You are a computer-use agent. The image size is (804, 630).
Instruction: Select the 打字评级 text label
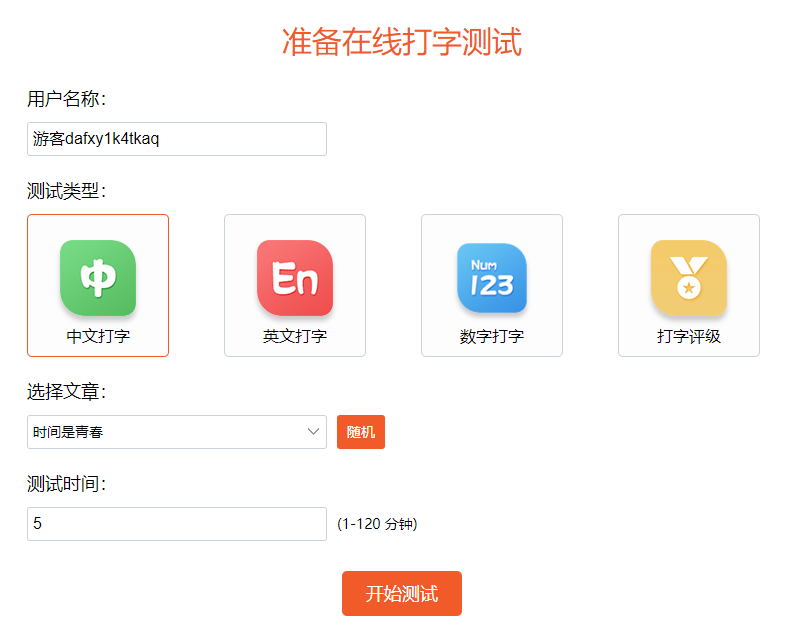(x=689, y=336)
